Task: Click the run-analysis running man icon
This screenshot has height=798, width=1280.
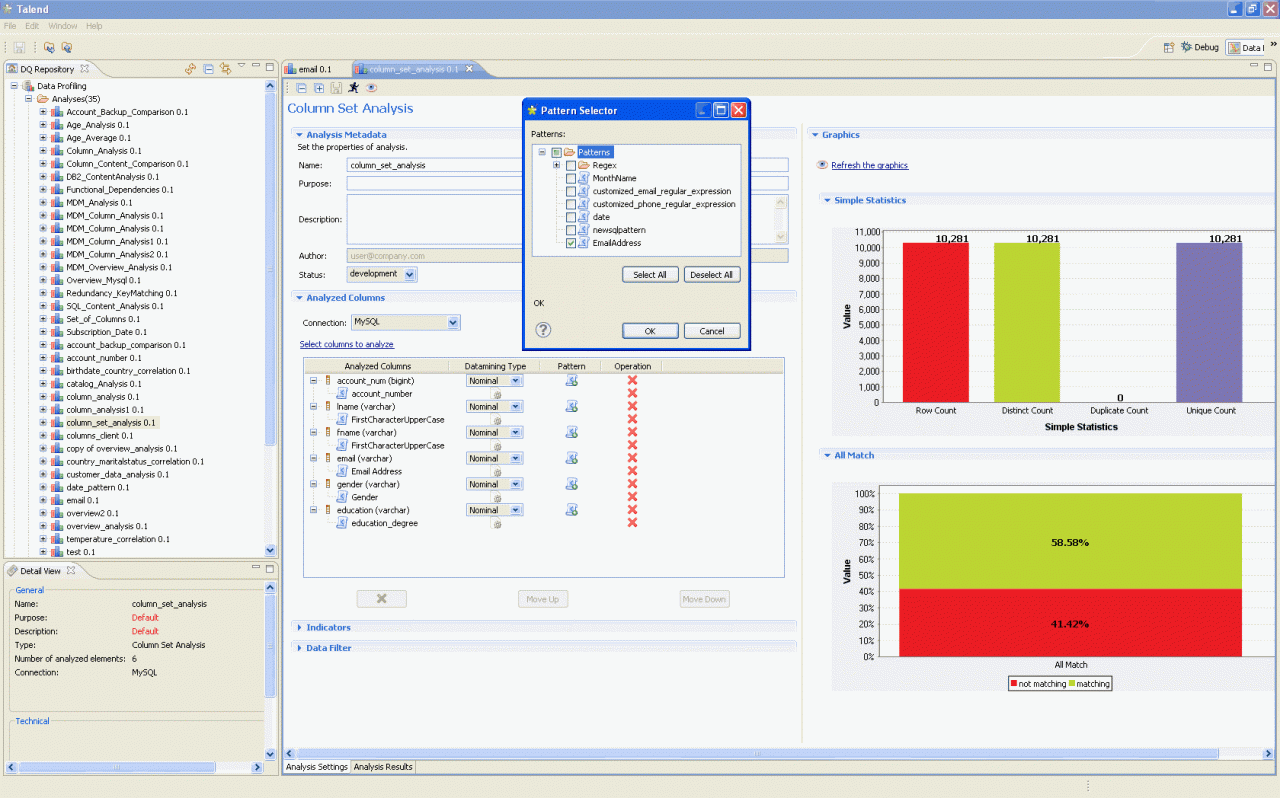Action: coord(353,88)
